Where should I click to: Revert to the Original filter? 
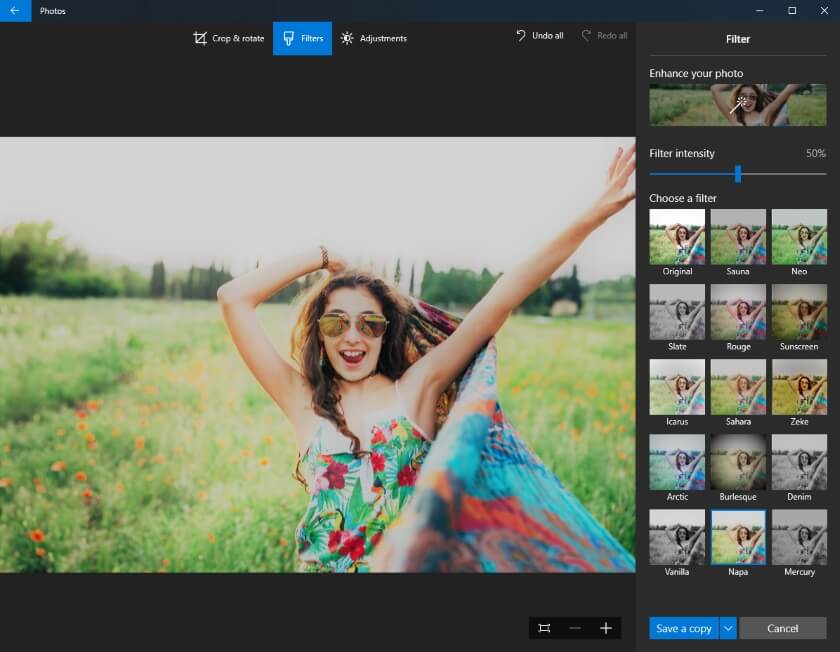click(677, 236)
